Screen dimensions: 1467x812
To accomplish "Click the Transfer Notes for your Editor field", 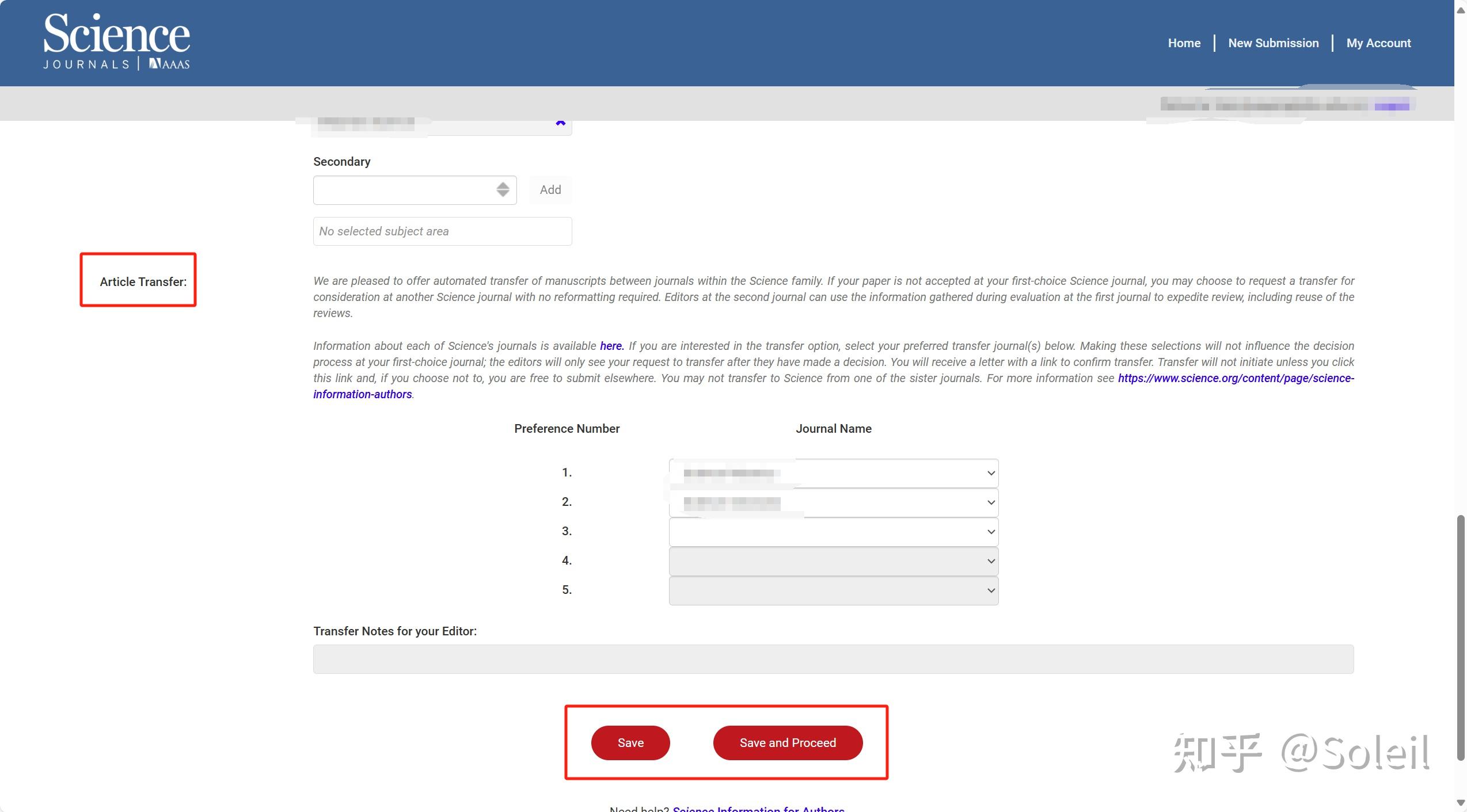I will point(833,659).
